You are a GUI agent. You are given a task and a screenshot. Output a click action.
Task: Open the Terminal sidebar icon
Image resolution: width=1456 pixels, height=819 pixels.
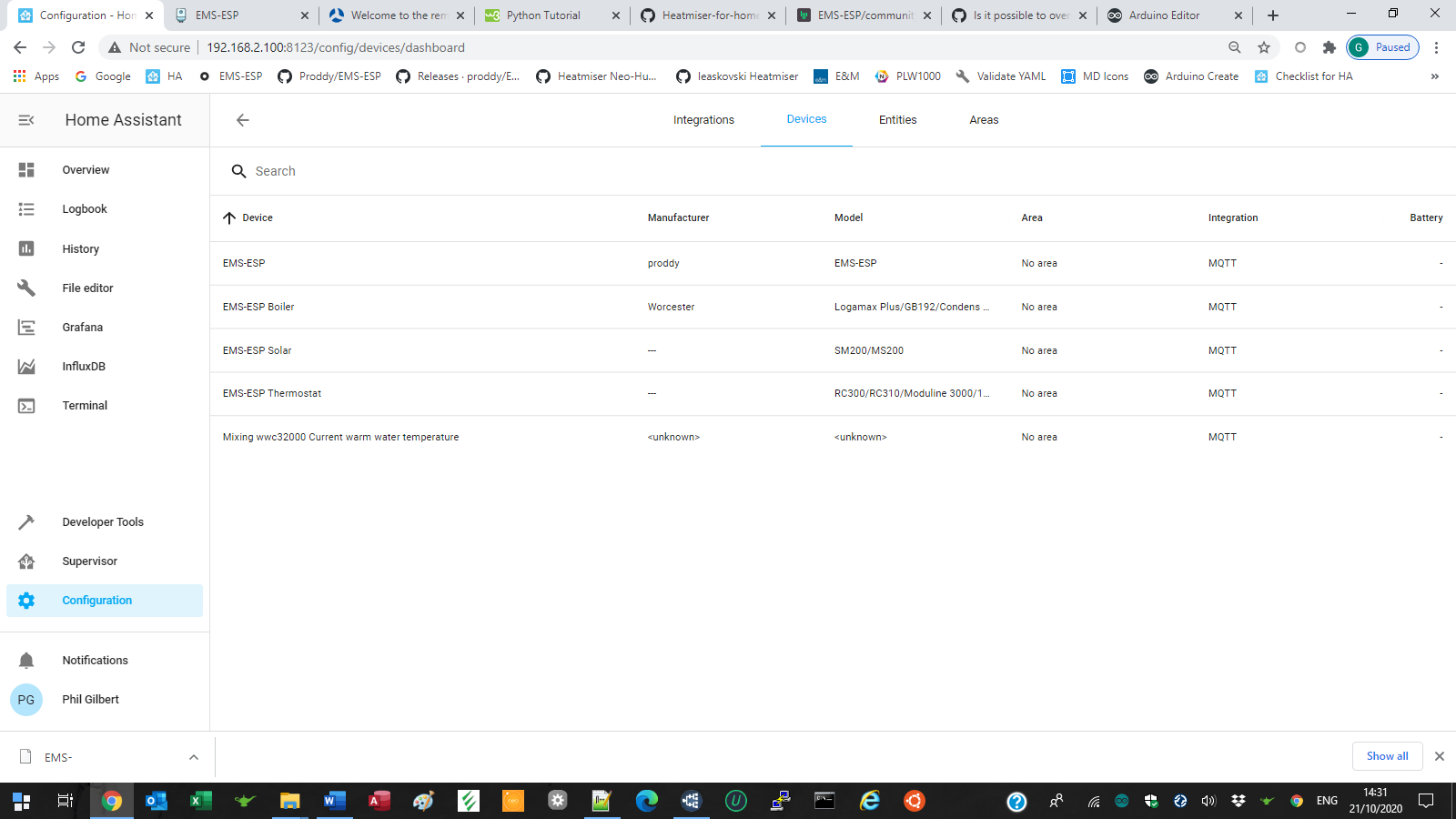pos(26,406)
